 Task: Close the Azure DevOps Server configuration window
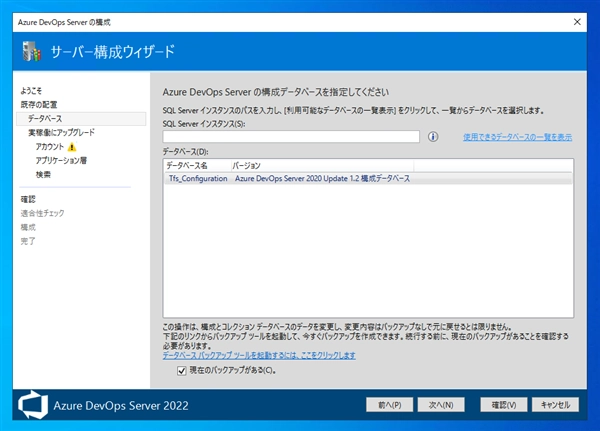(577, 22)
